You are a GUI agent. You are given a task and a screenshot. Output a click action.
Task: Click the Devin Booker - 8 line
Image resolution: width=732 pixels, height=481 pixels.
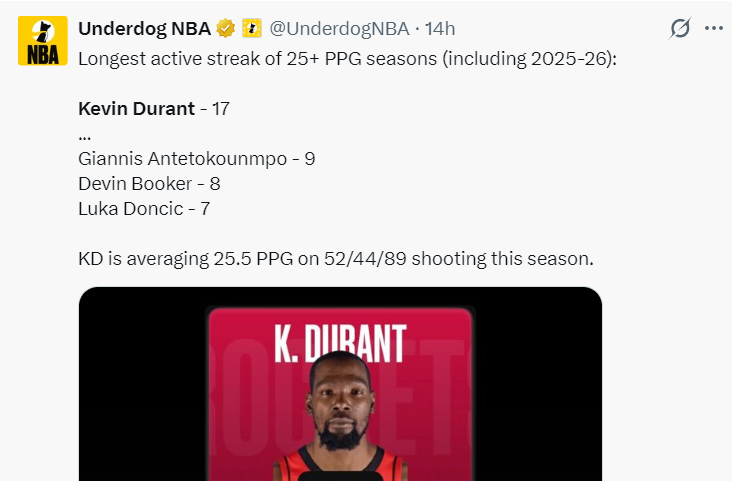[149, 183]
